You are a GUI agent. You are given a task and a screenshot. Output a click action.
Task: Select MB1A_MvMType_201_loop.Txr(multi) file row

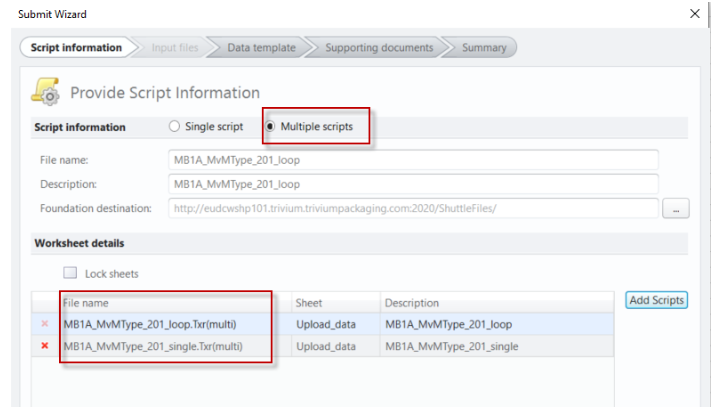click(165, 324)
